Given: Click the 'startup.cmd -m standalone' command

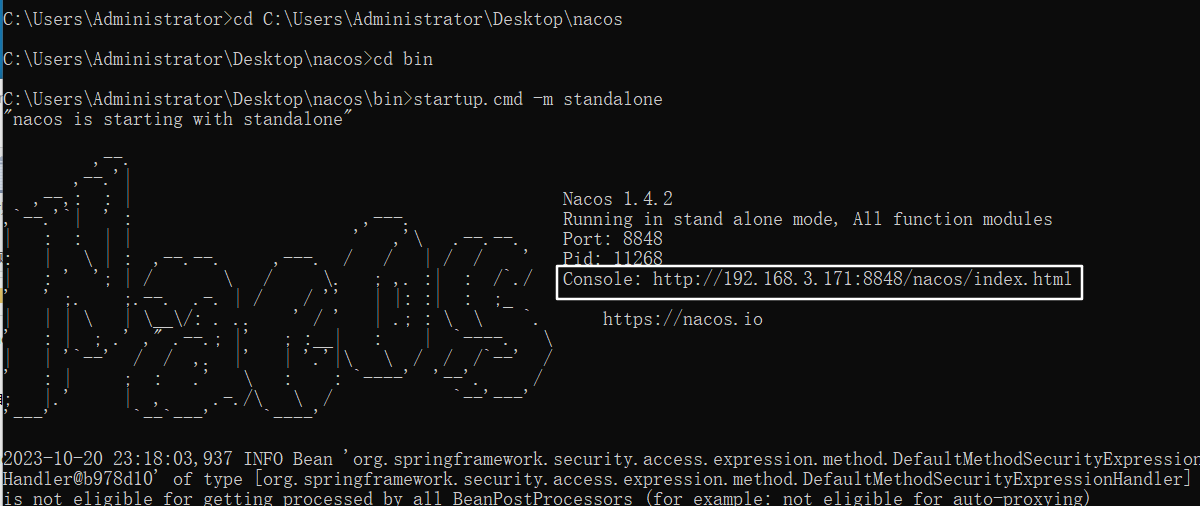Looking at the screenshot, I should click(537, 99).
